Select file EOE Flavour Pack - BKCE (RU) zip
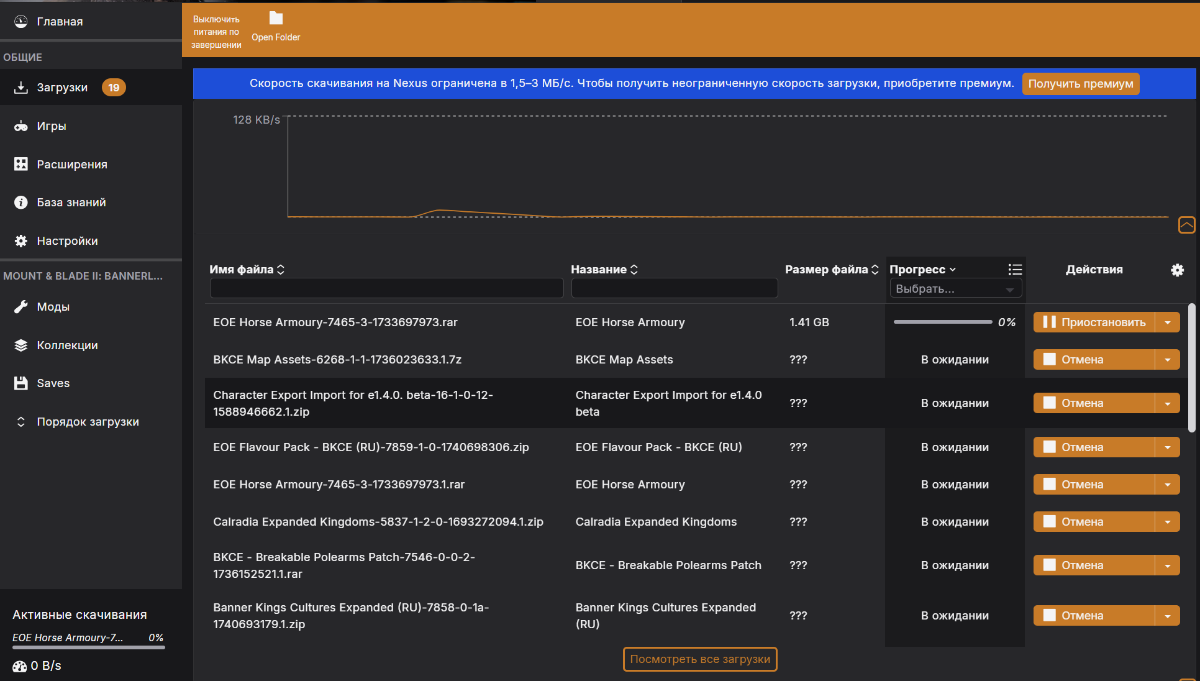 (371, 447)
